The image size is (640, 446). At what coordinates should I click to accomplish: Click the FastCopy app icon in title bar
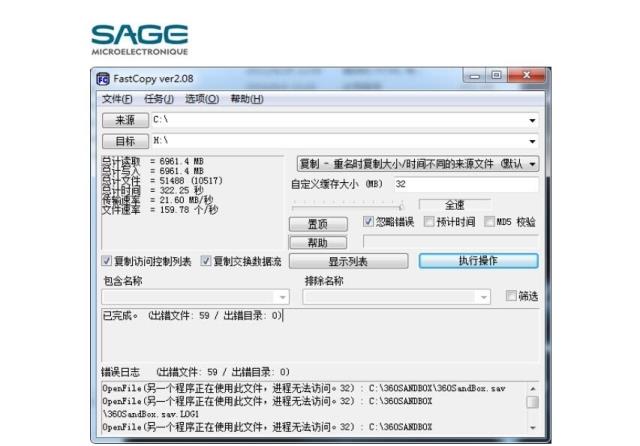[x=103, y=79]
